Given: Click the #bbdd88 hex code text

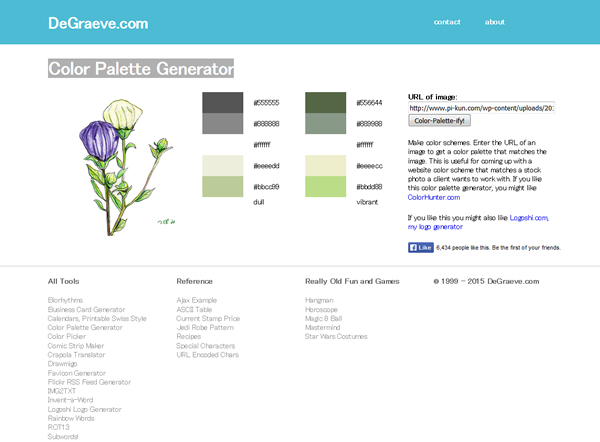Looking at the screenshot, I should tap(369, 187).
